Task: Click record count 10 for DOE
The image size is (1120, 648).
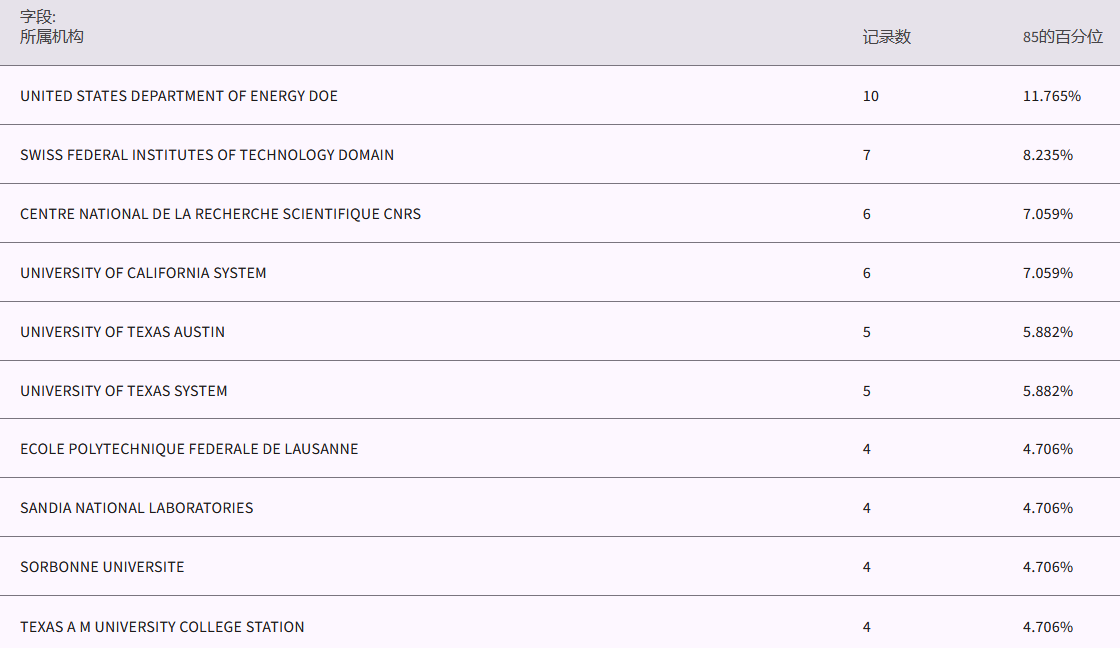Action: pos(871,96)
